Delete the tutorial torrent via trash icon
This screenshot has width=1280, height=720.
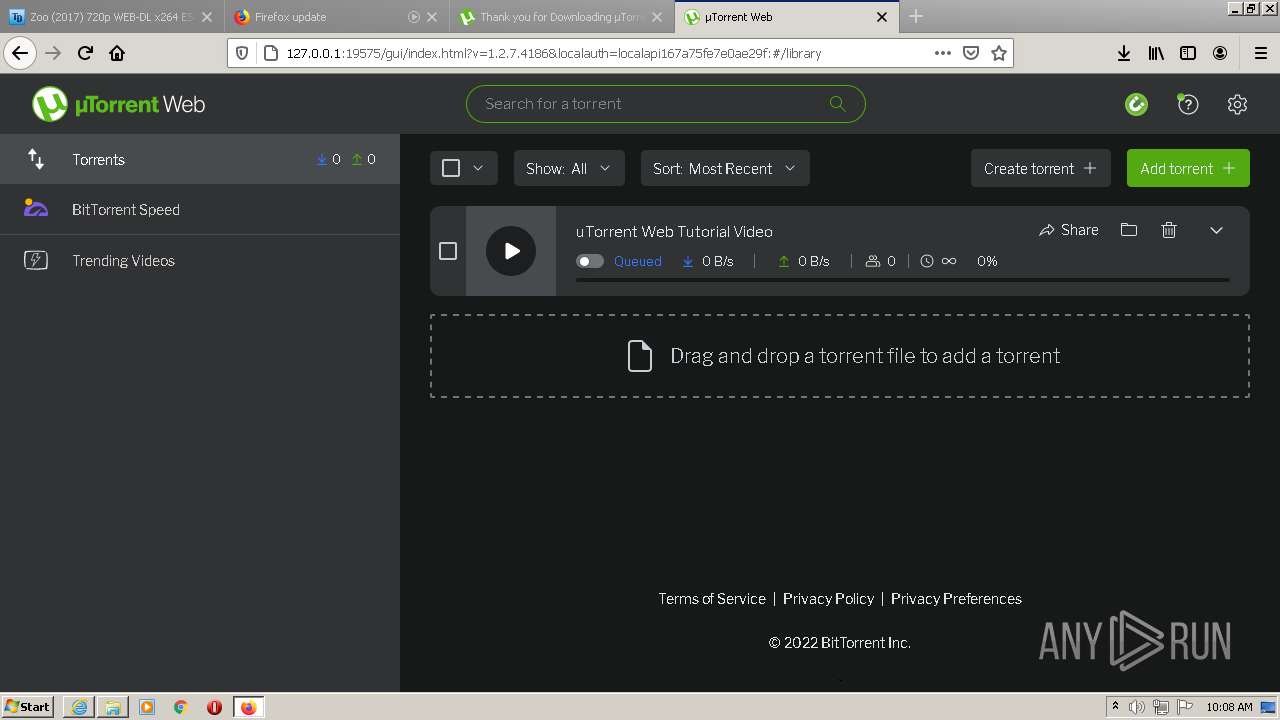pos(1169,230)
